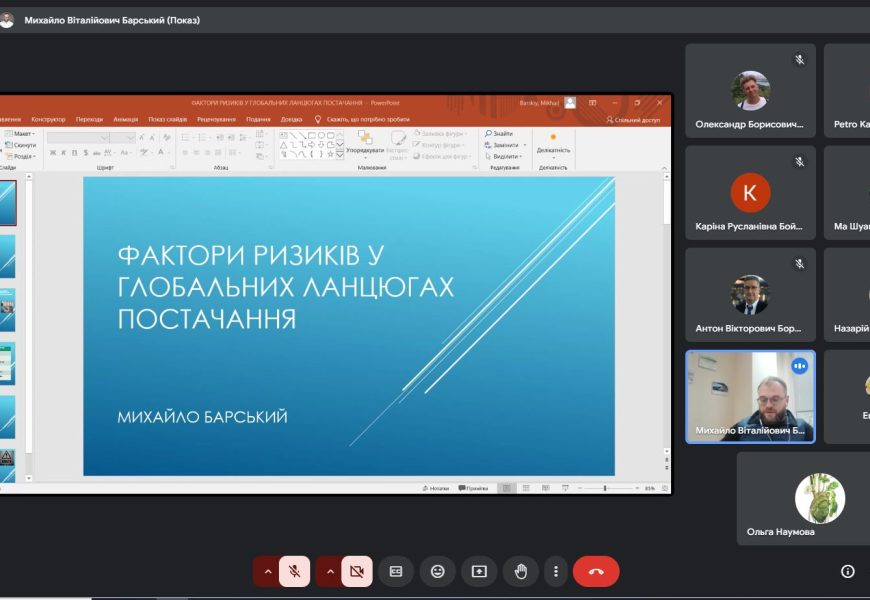The width and height of the screenshot is (870, 600).
Task: Click the present screen button
Action: point(479,571)
